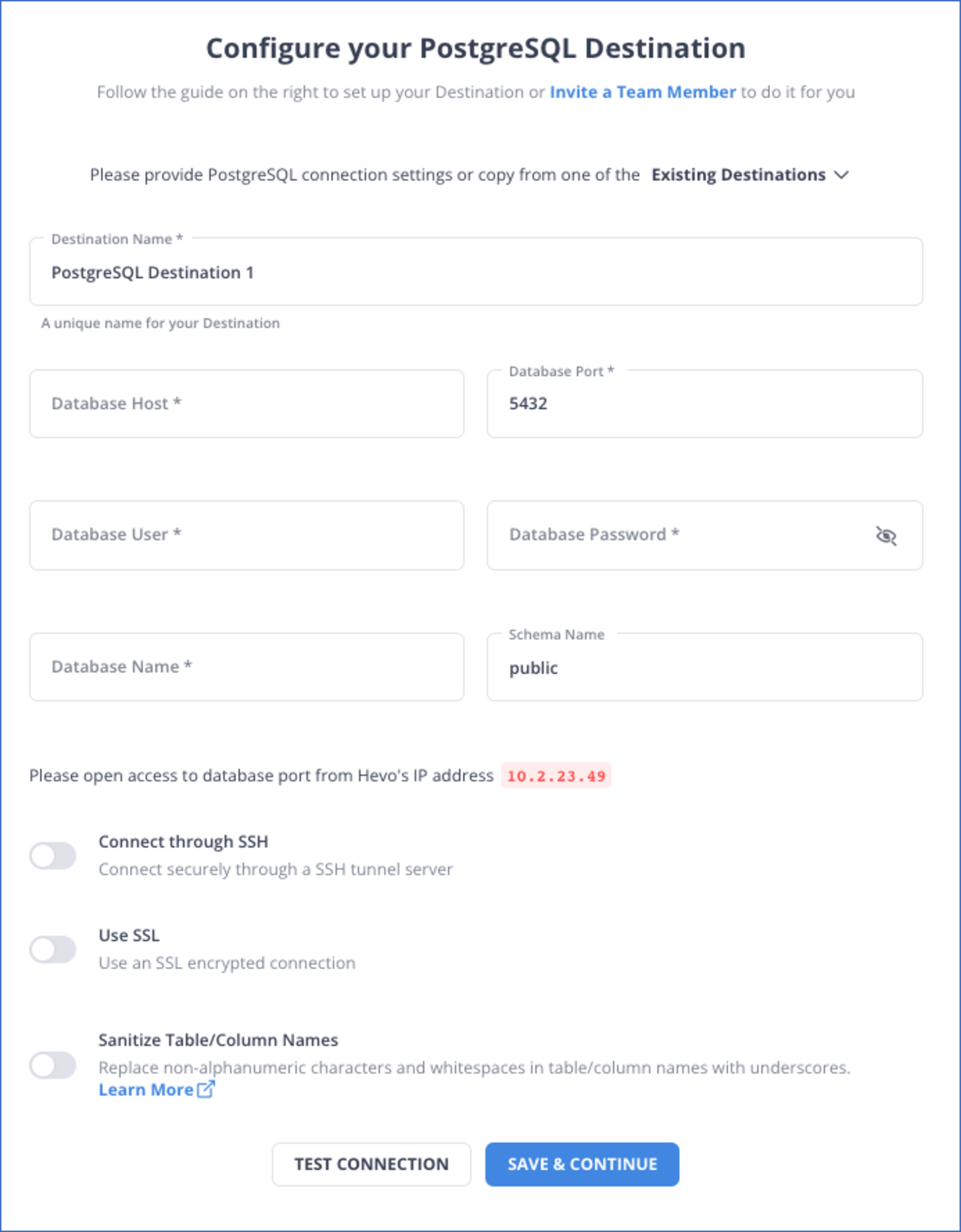Open the Learn More external link icon
Image resolution: width=961 pixels, height=1232 pixels.
pyautogui.click(x=206, y=1089)
